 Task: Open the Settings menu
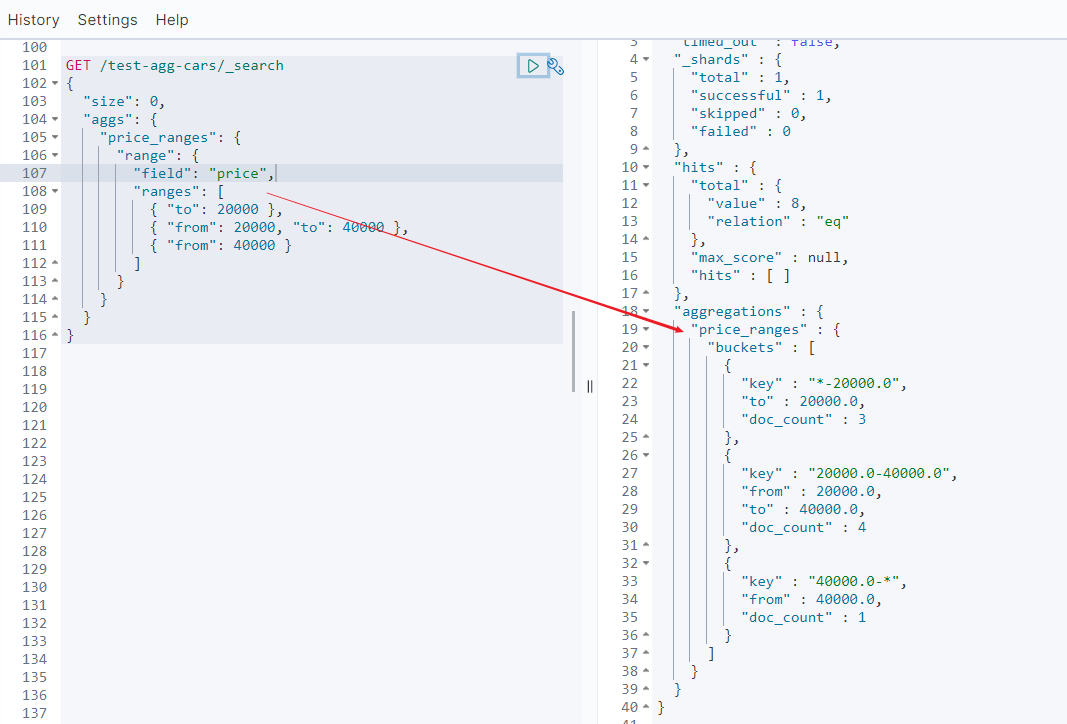point(107,20)
